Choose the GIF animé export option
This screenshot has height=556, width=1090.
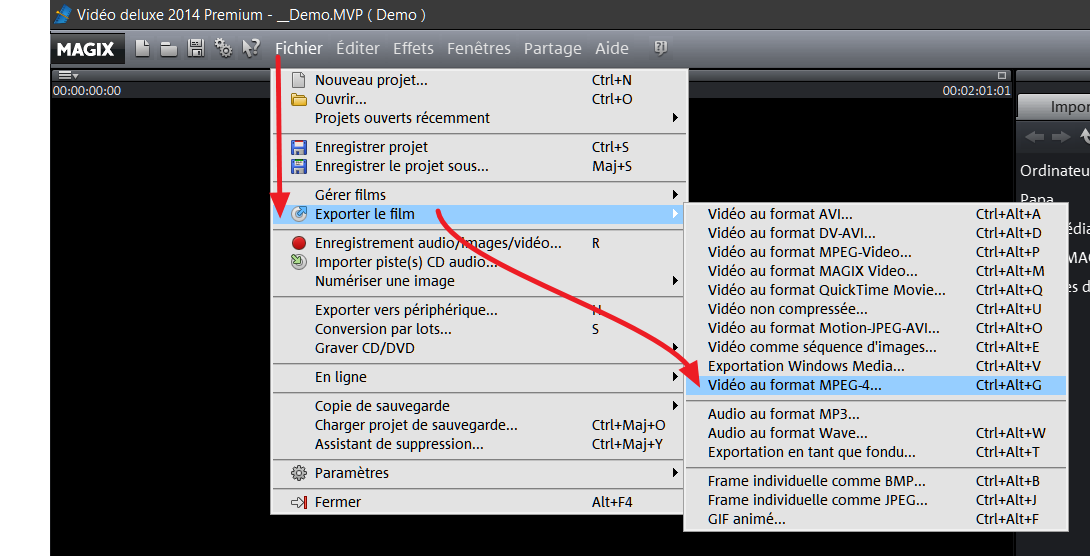746,519
